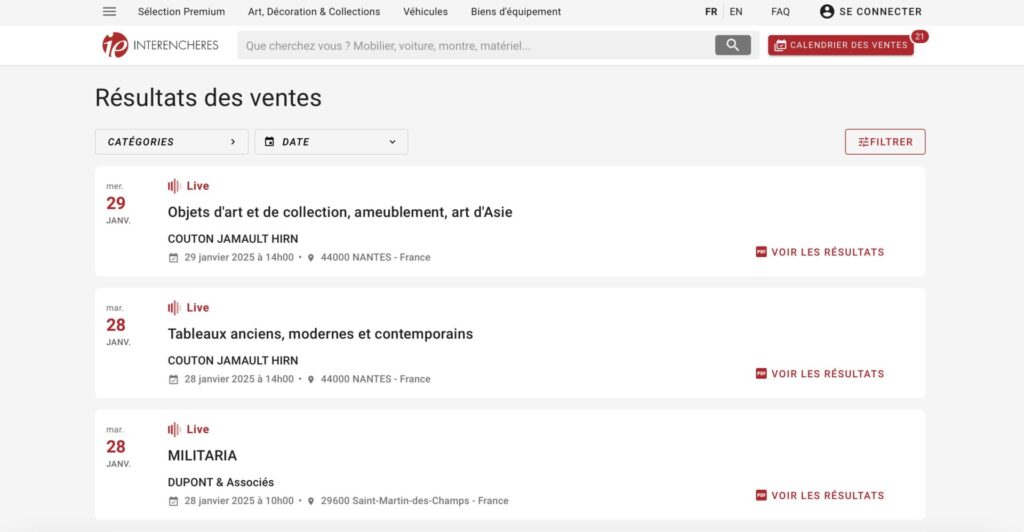Click the PDF icon for the MILITARIA sale
Viewport: 1024px width, 532px height.
point(761,495)
